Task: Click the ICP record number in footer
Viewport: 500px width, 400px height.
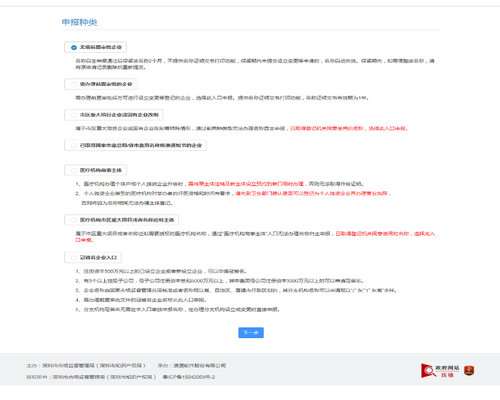Action: [x=189, y=377]
